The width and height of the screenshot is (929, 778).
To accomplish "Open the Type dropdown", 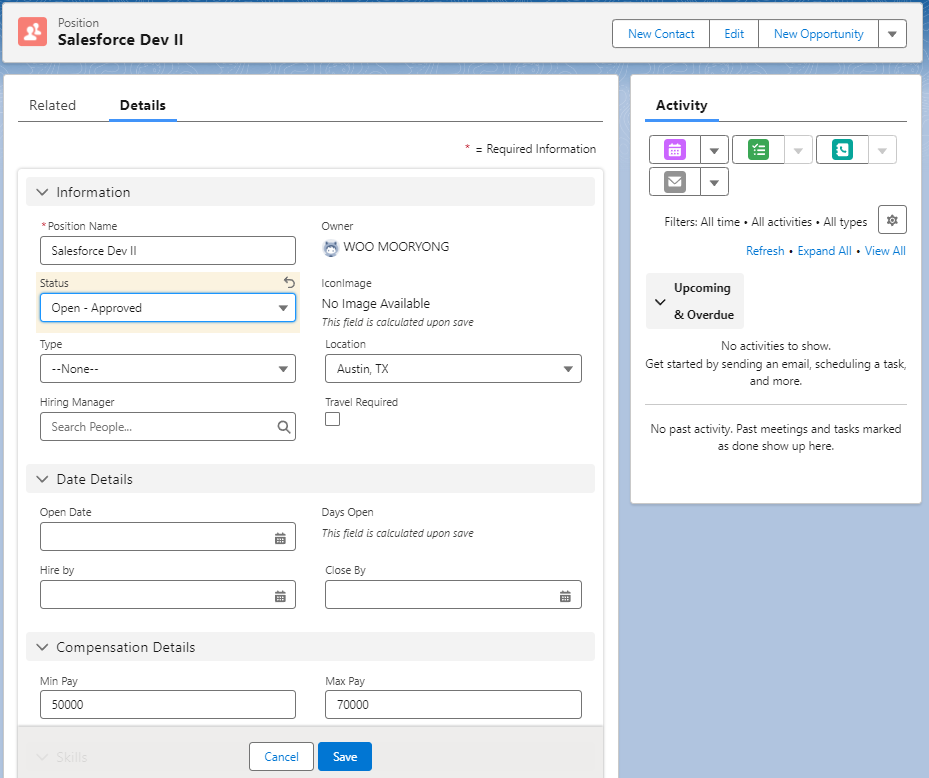I will click(x=168, y=369).
